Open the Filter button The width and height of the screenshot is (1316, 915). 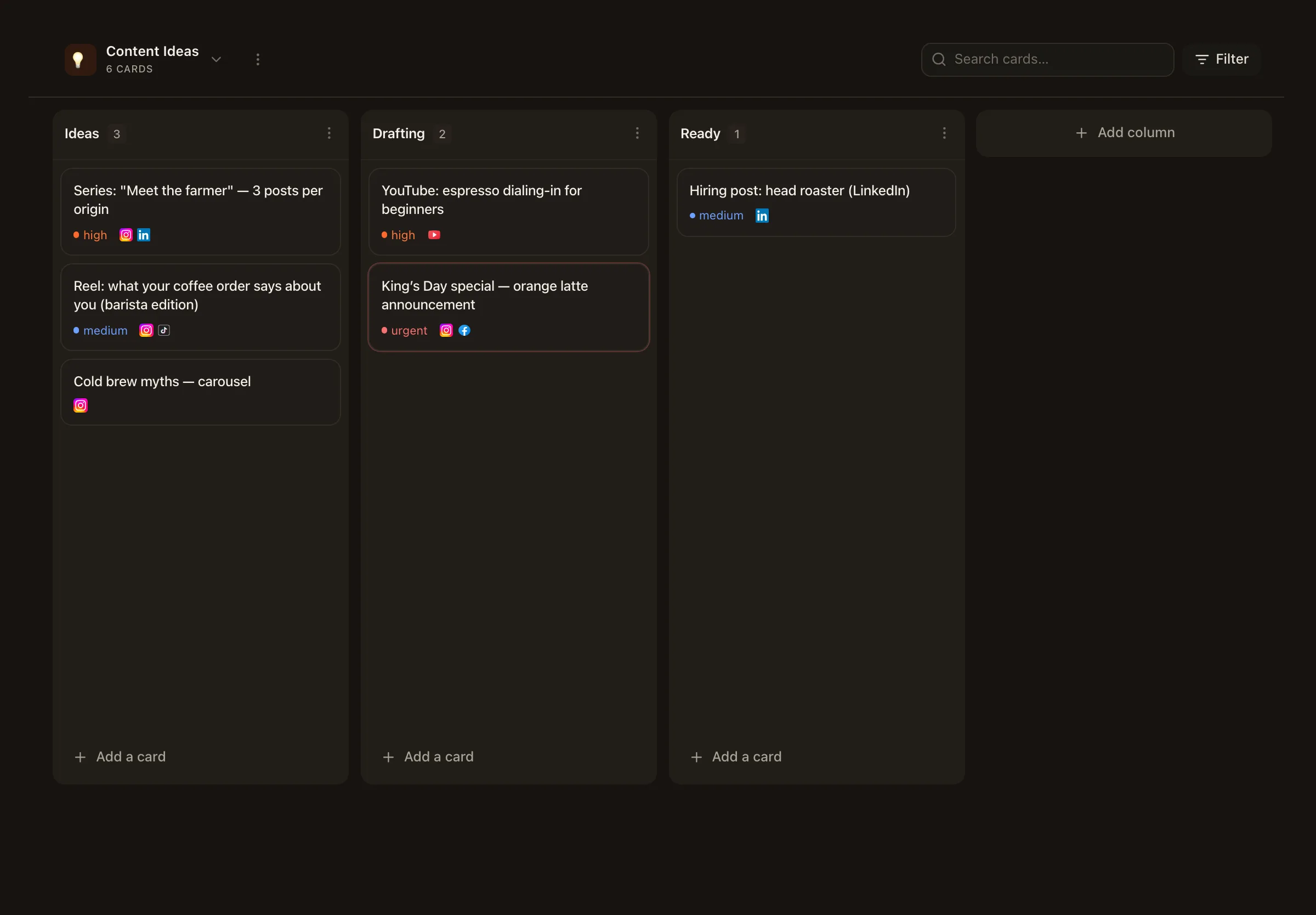click(1222, 60)
